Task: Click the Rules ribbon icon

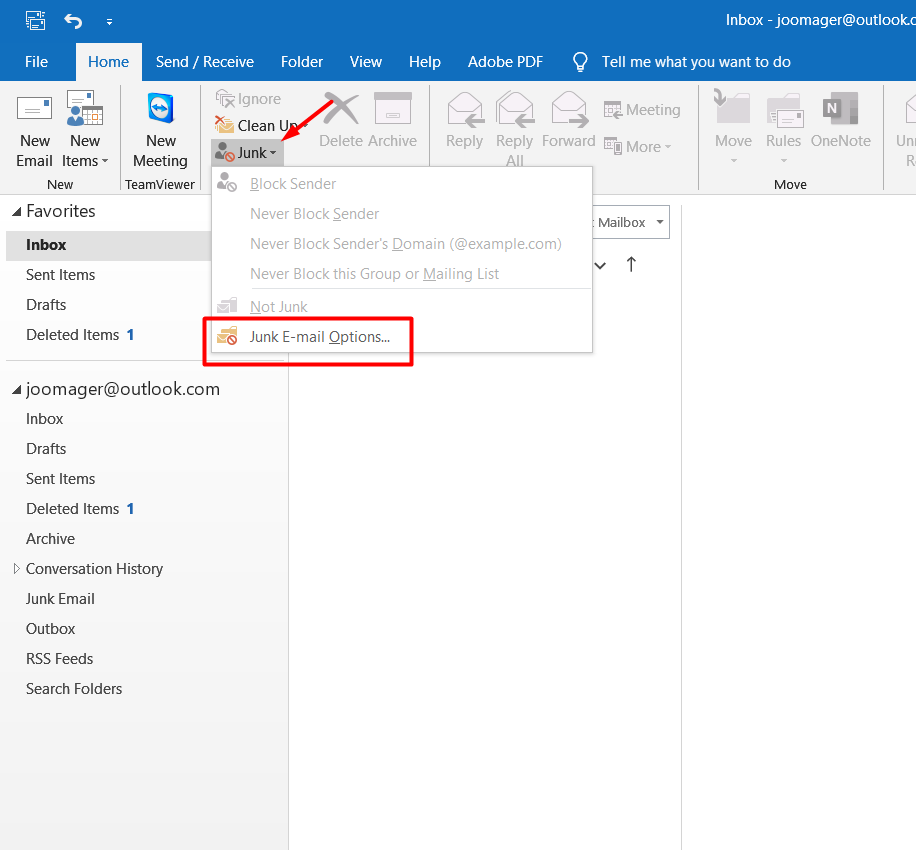Action: pos(784,110)
